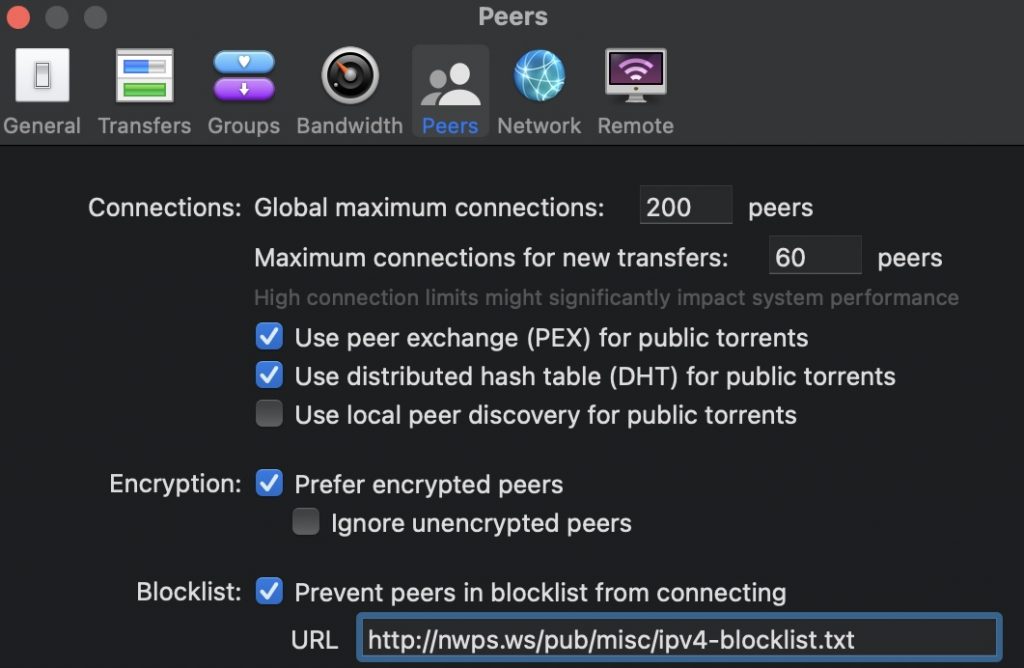
Task: Click the blocklist URL text field
Action: pos(679,639)
